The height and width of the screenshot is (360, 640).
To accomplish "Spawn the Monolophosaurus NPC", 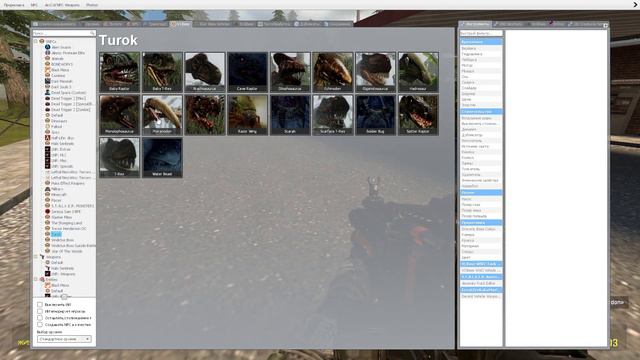I will tap(120, 115).
